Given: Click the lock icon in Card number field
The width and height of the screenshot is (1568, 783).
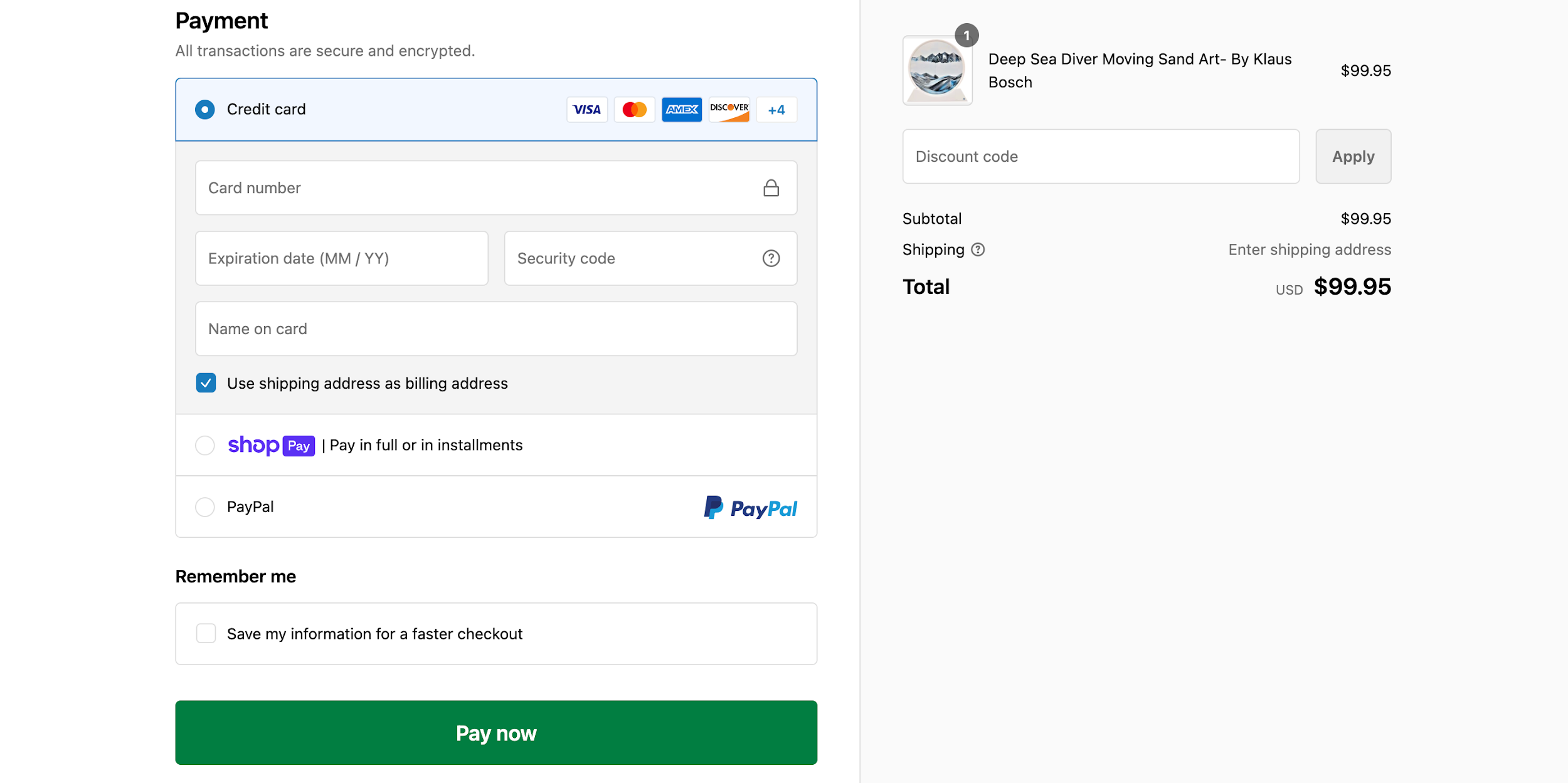Looking at the screenshot, I should [x=771, y=188].
